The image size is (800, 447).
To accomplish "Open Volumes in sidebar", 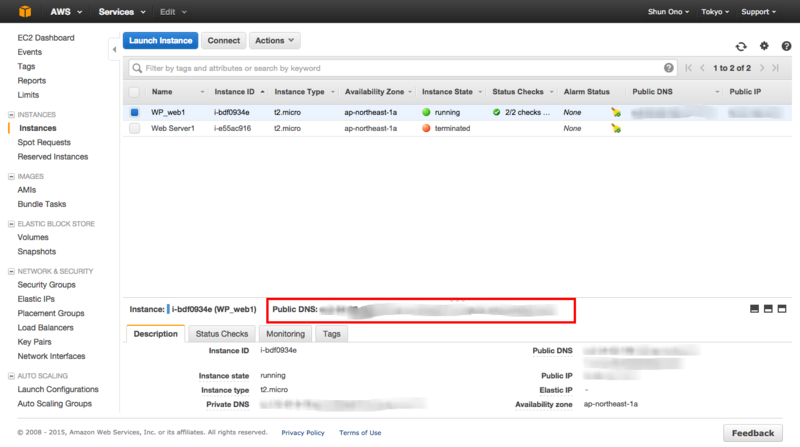I will (x=33, y=237).
